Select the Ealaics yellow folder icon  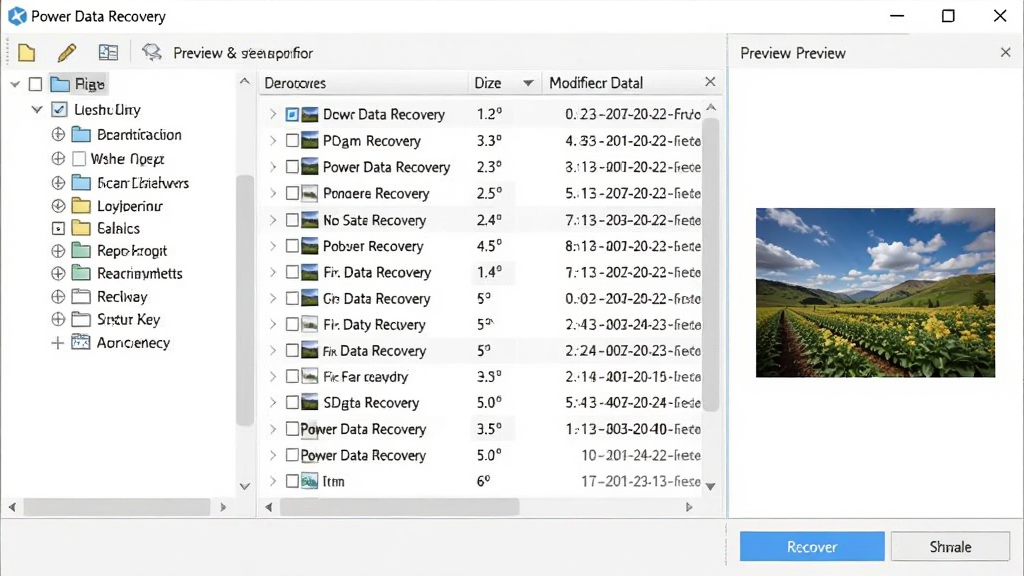[81, 228]
